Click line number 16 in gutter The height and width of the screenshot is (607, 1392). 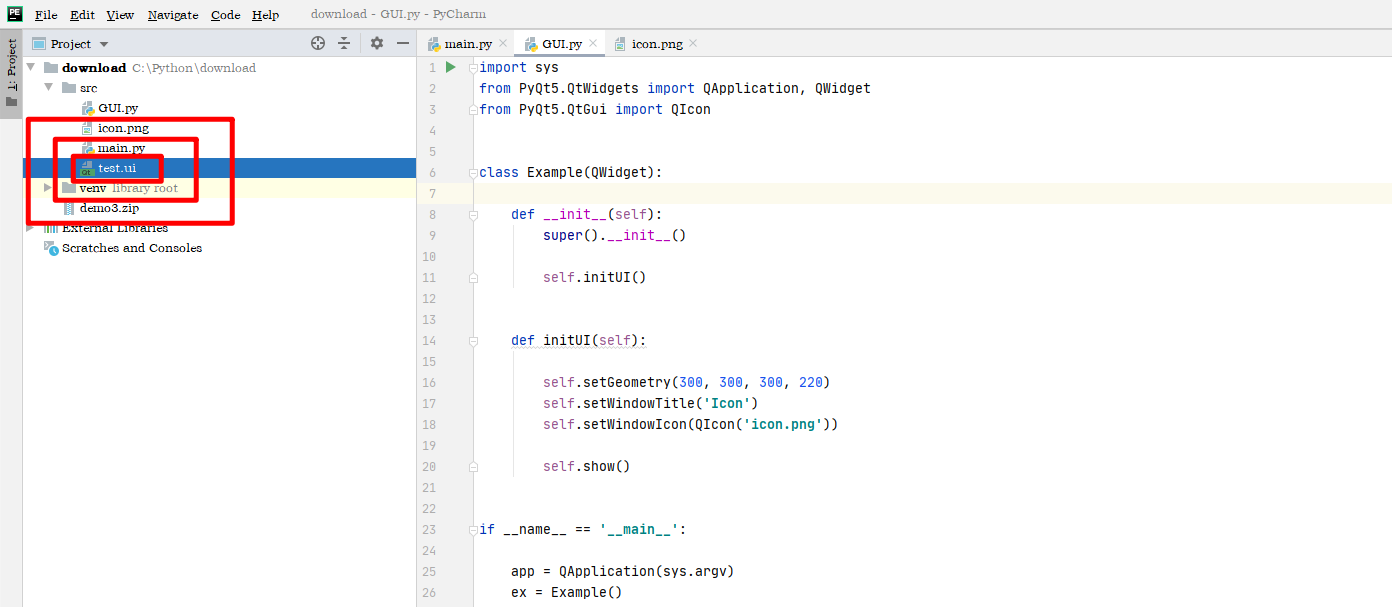coord(429,382)
